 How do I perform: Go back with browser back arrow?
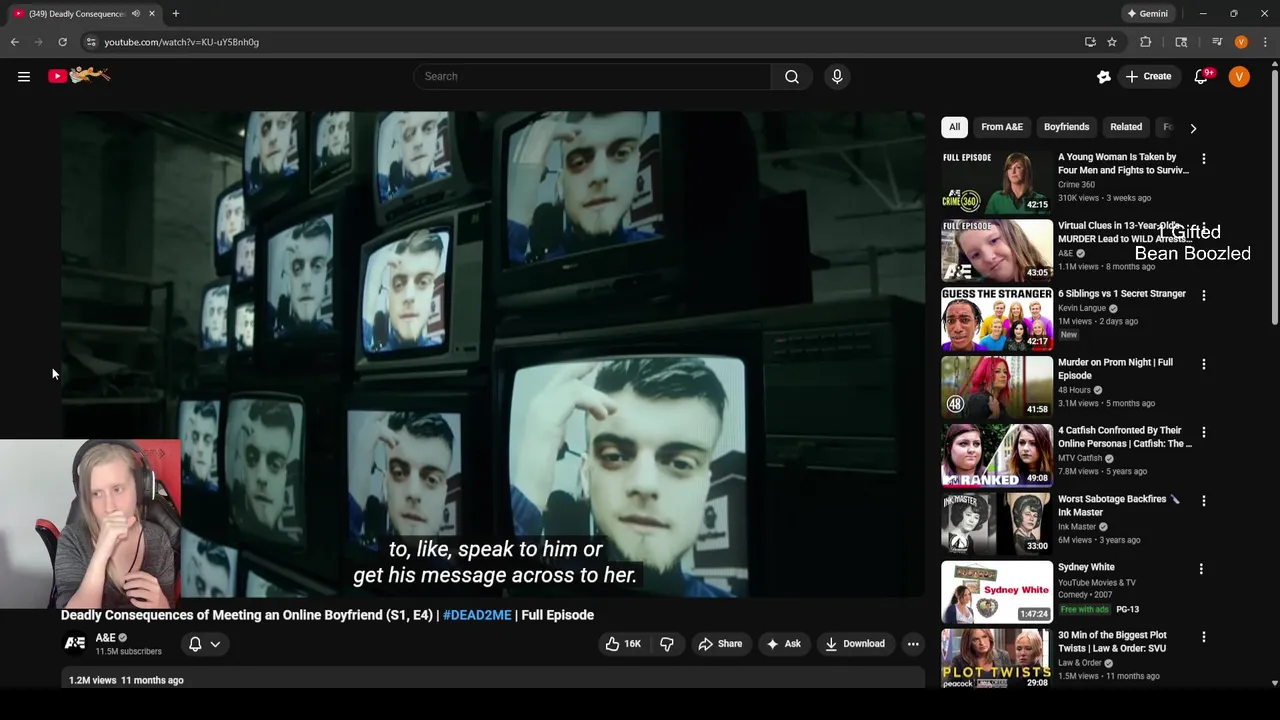[14, 42]
